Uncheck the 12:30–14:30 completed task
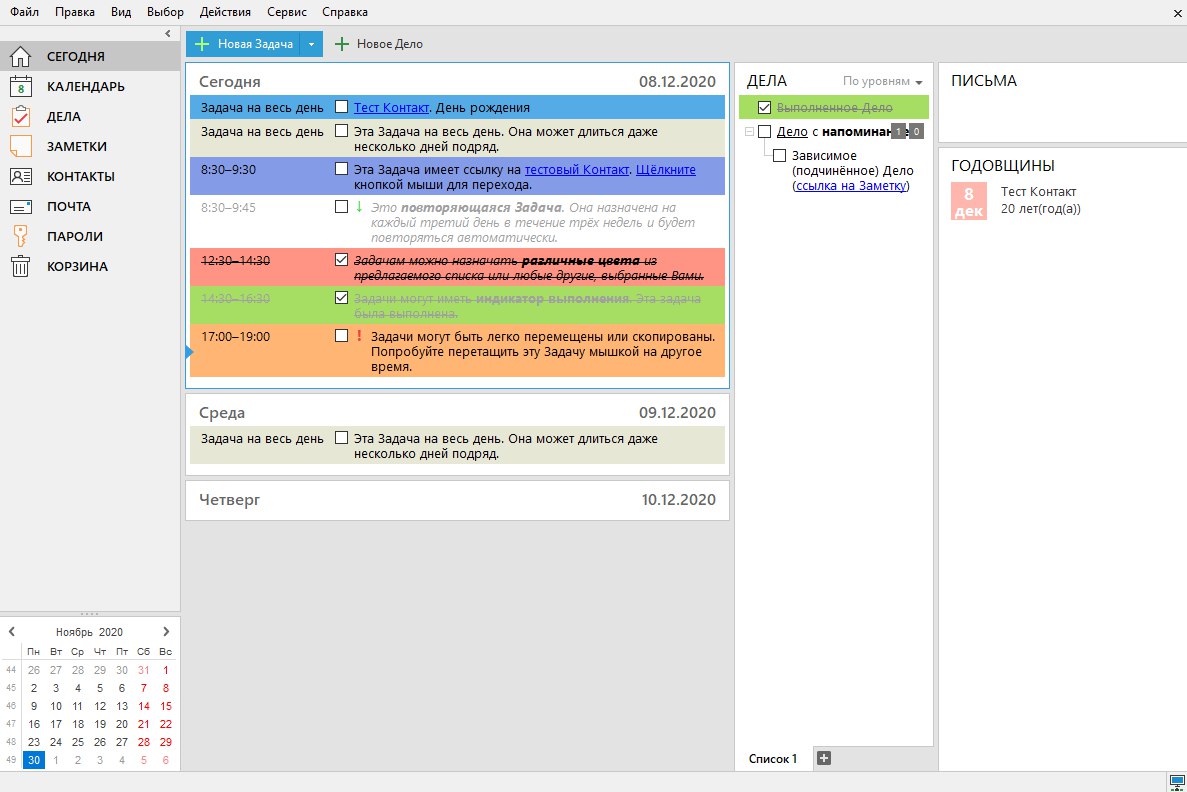 coord(341,260)
